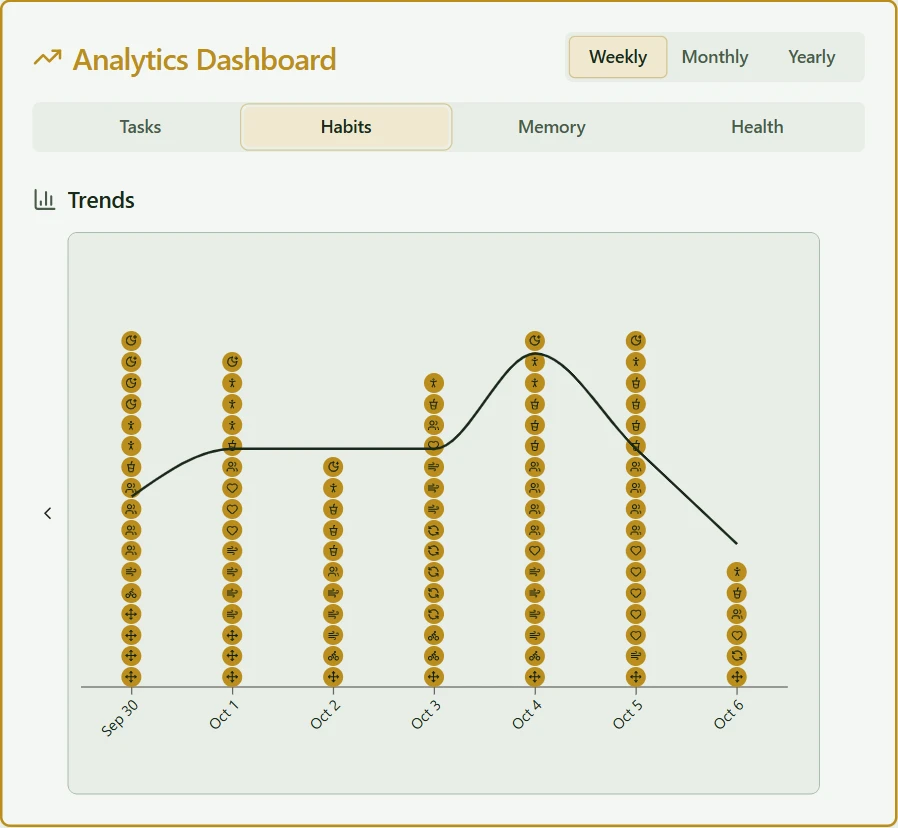Click the people icon in the Oct 3 column
Image resolution: width=898 pixels, height=828 pixels.
[434, 425]
